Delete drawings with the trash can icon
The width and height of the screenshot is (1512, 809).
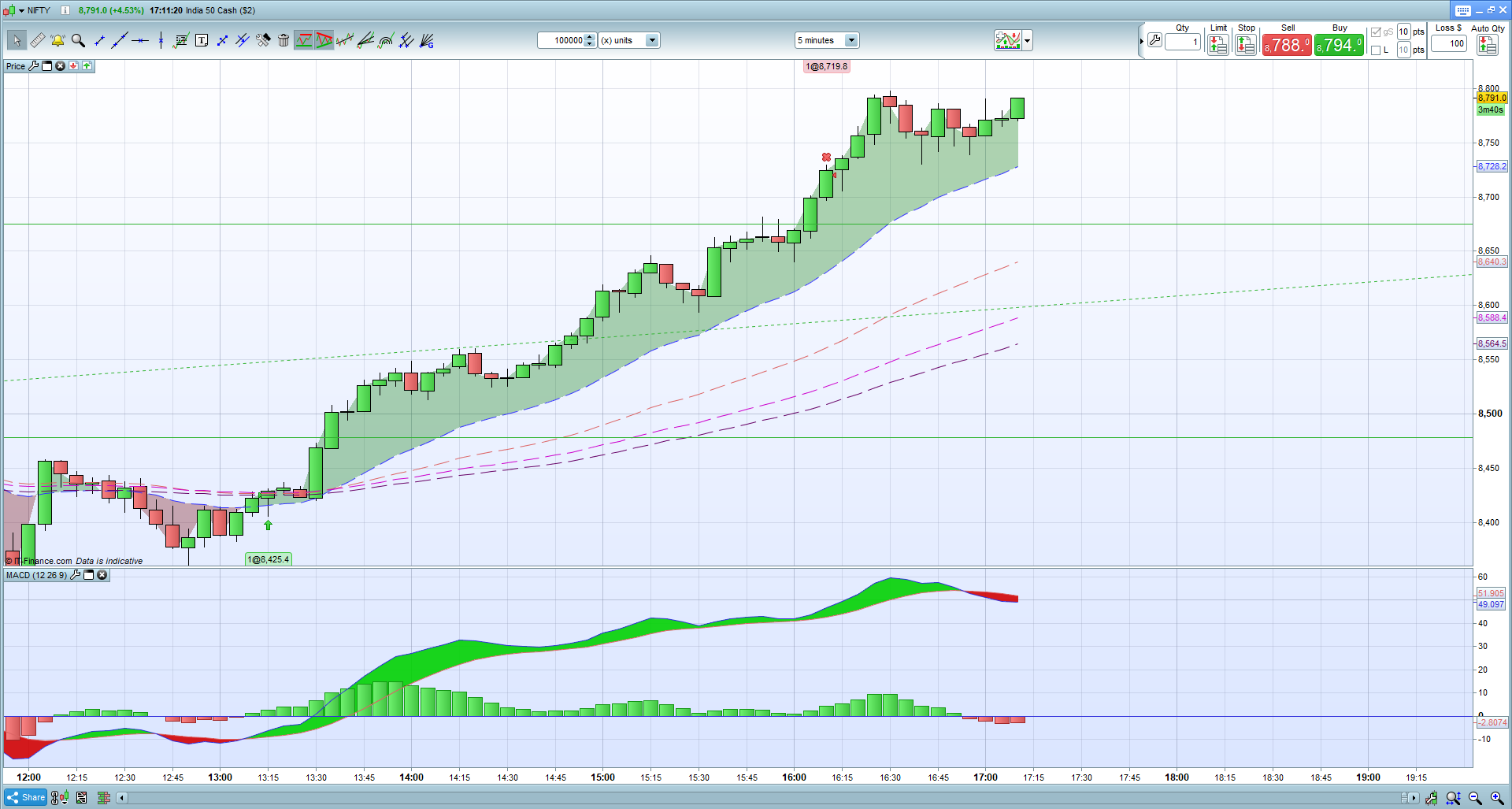pyautogui.click(x=283, y=40)
